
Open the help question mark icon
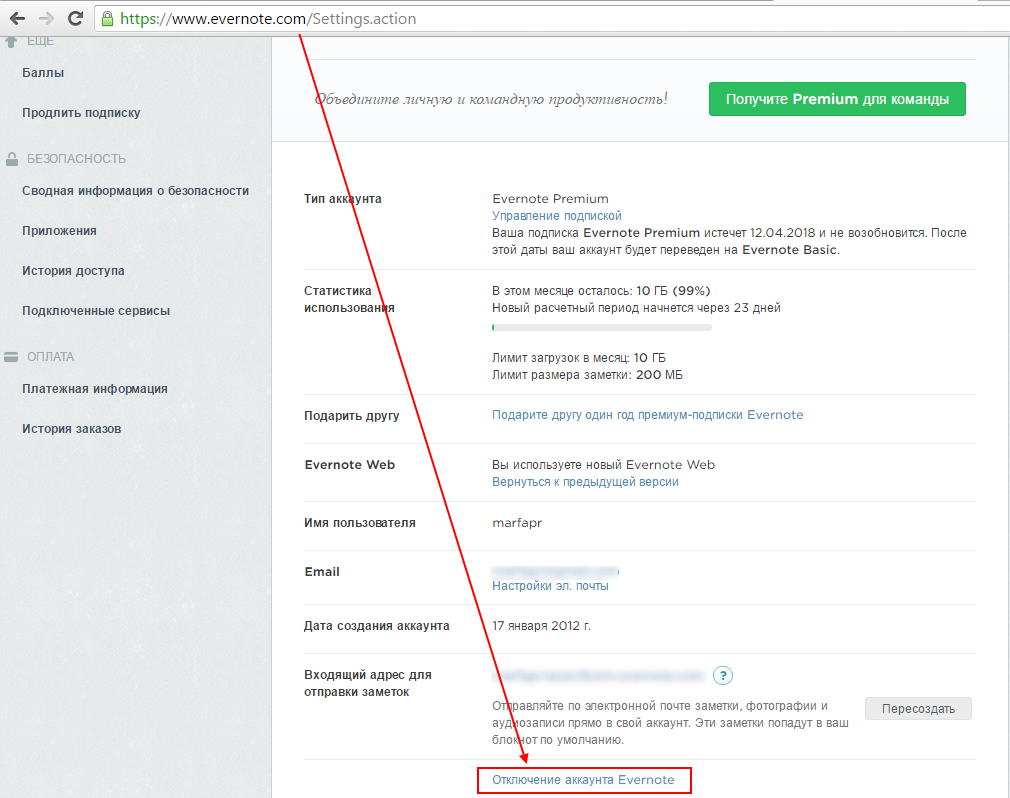tap(723, 676)
